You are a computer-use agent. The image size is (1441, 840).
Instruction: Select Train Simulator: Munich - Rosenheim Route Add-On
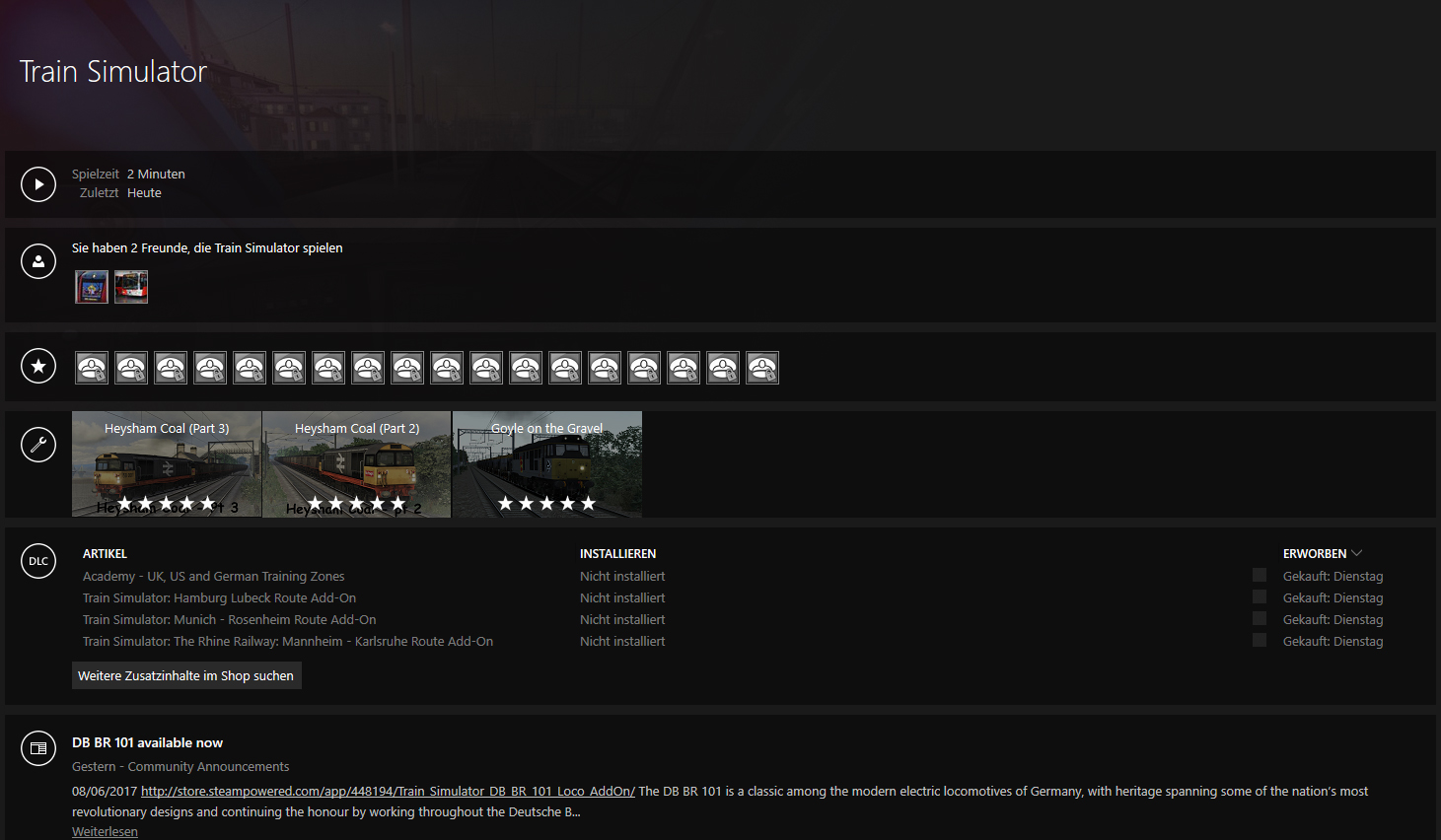[x=230, y=619]
